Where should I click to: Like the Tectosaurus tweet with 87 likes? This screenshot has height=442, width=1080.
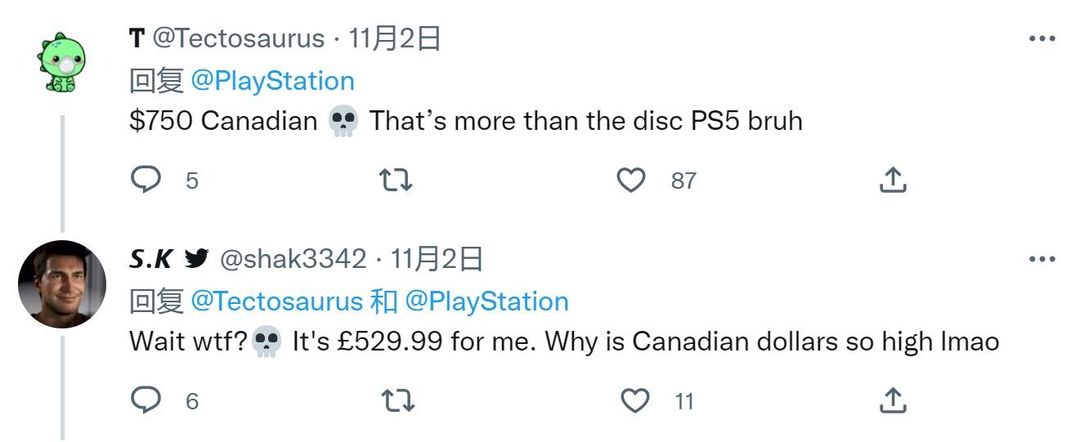coord(631,180)
